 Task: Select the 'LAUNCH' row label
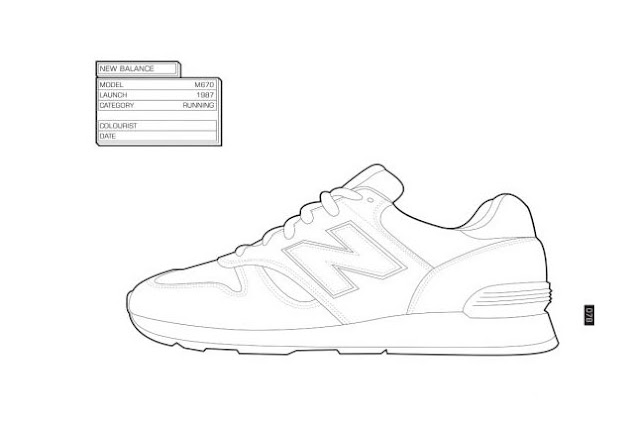113,95
